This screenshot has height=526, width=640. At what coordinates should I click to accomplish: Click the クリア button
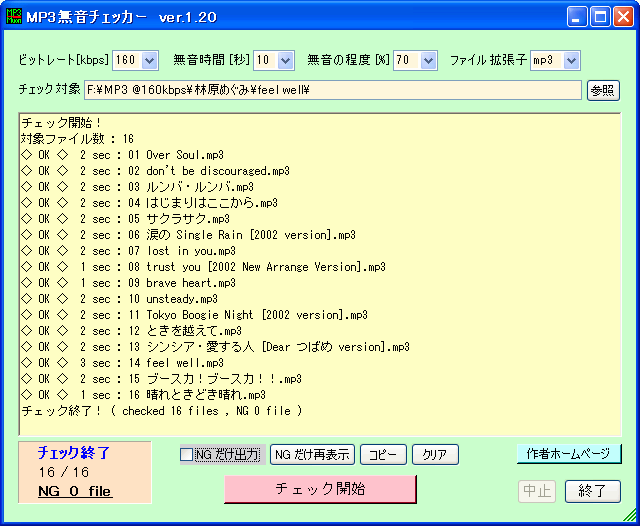coord(436,454)
